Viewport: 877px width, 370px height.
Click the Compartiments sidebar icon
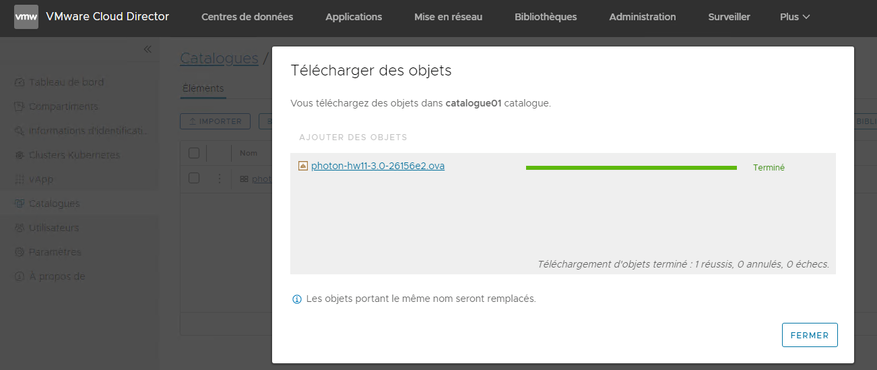tap(19, 106)
